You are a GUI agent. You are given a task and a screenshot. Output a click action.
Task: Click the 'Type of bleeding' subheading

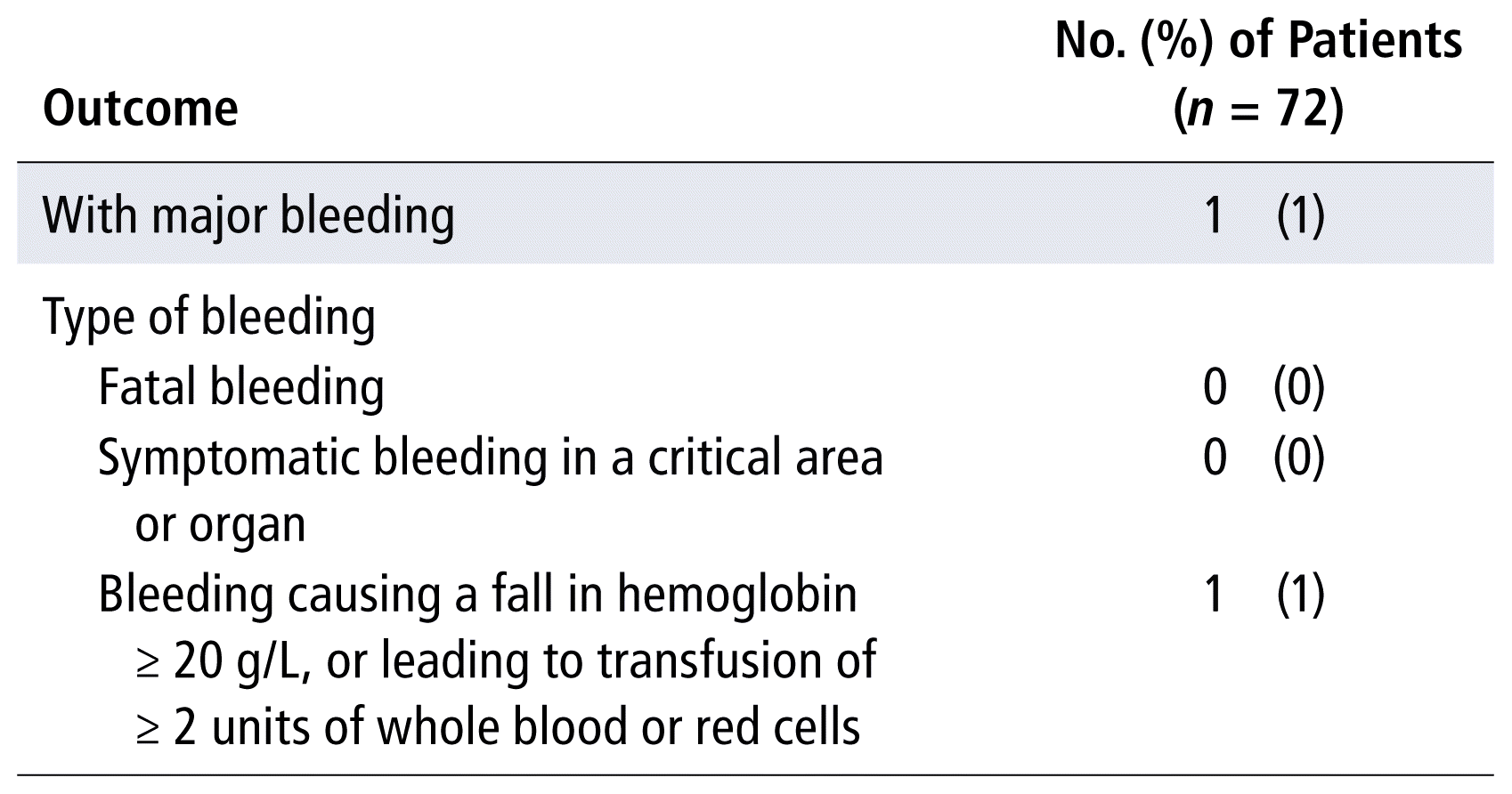click(209, 317)
